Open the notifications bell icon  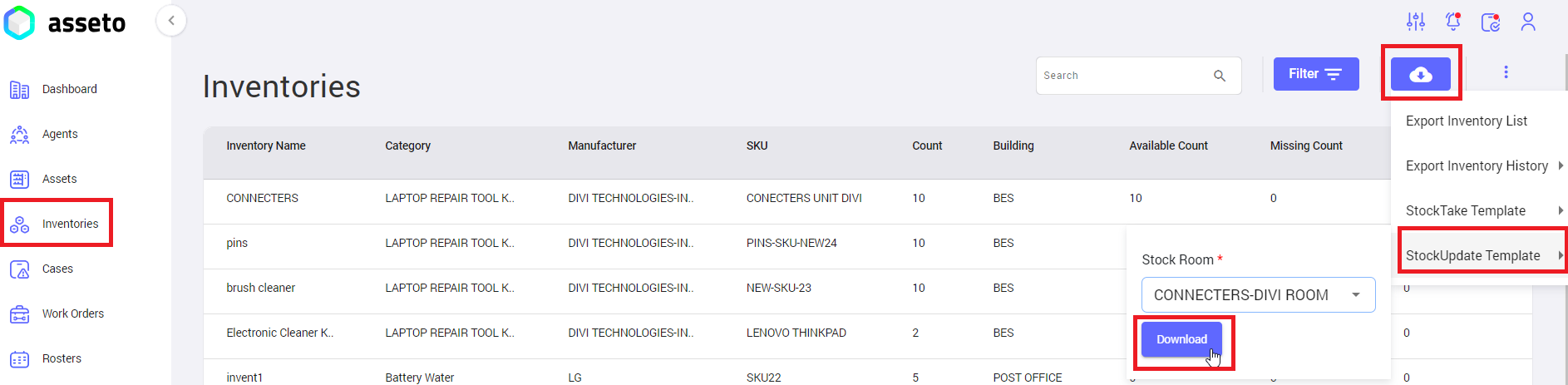tap(1452, 22)
